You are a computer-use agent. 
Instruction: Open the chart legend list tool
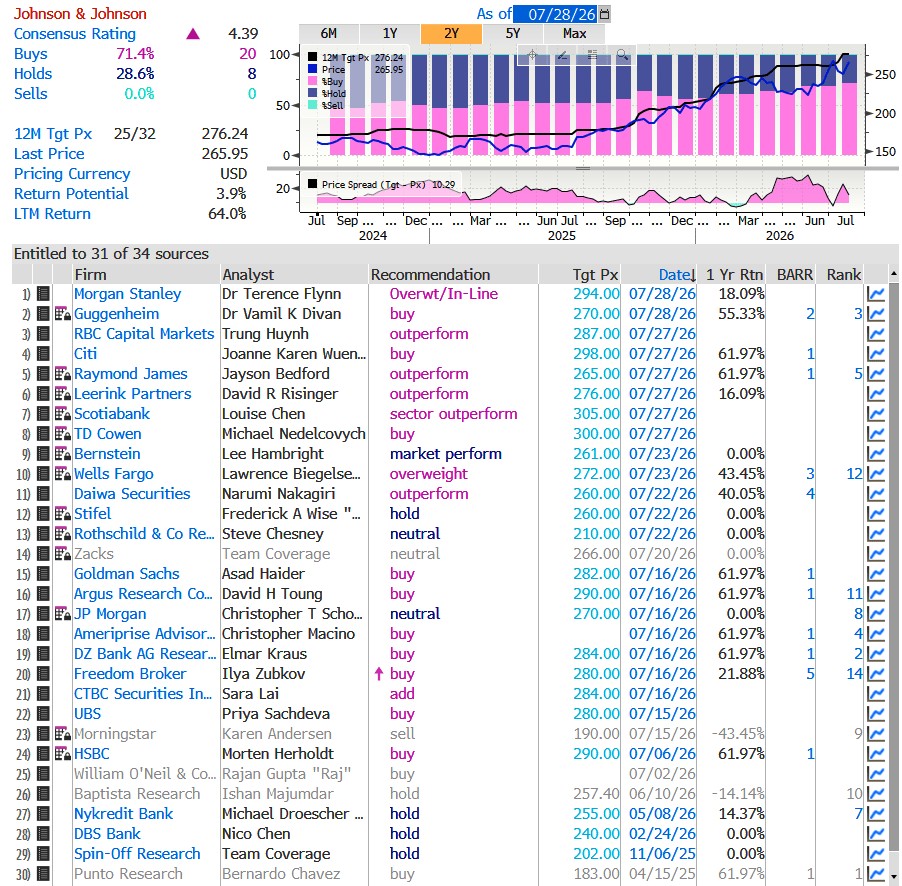593,55
